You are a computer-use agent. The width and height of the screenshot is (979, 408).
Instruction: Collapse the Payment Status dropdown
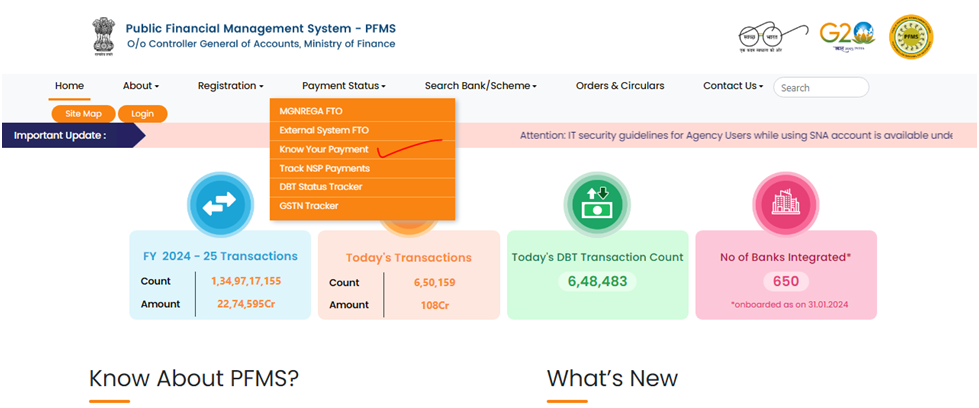coord(344,86)
